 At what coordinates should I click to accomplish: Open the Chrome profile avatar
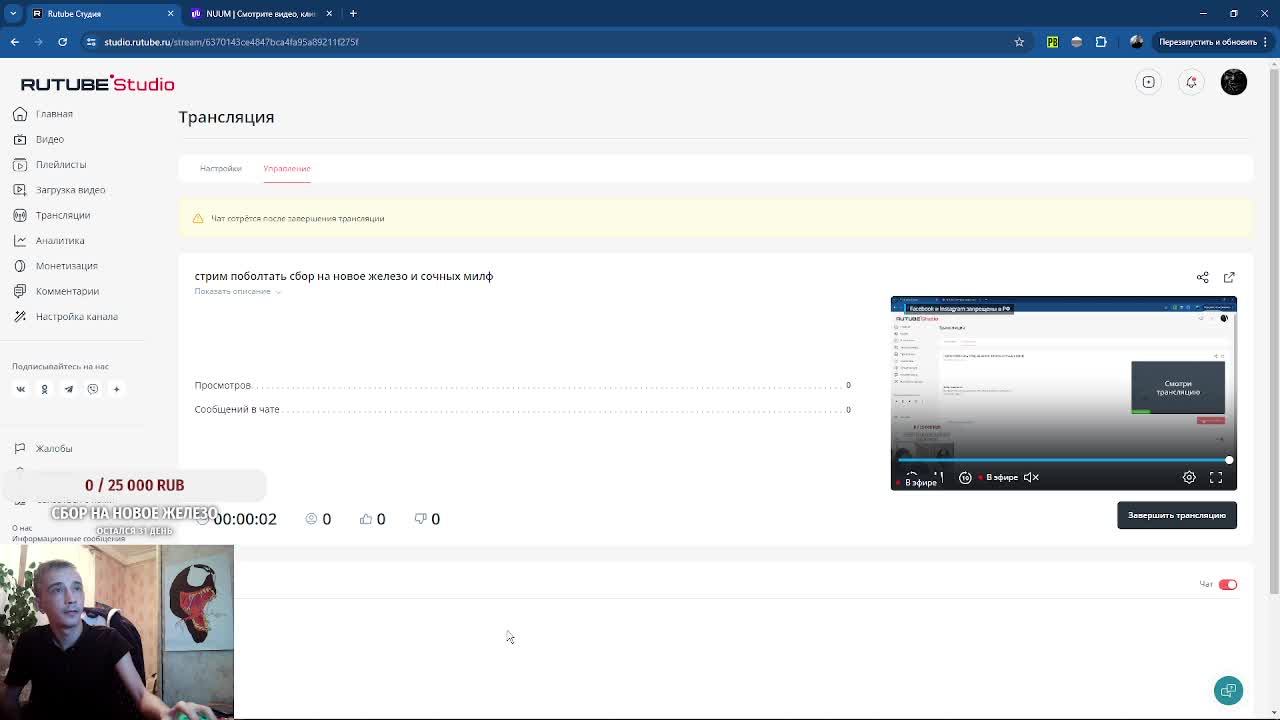[x=1136, y=42]
